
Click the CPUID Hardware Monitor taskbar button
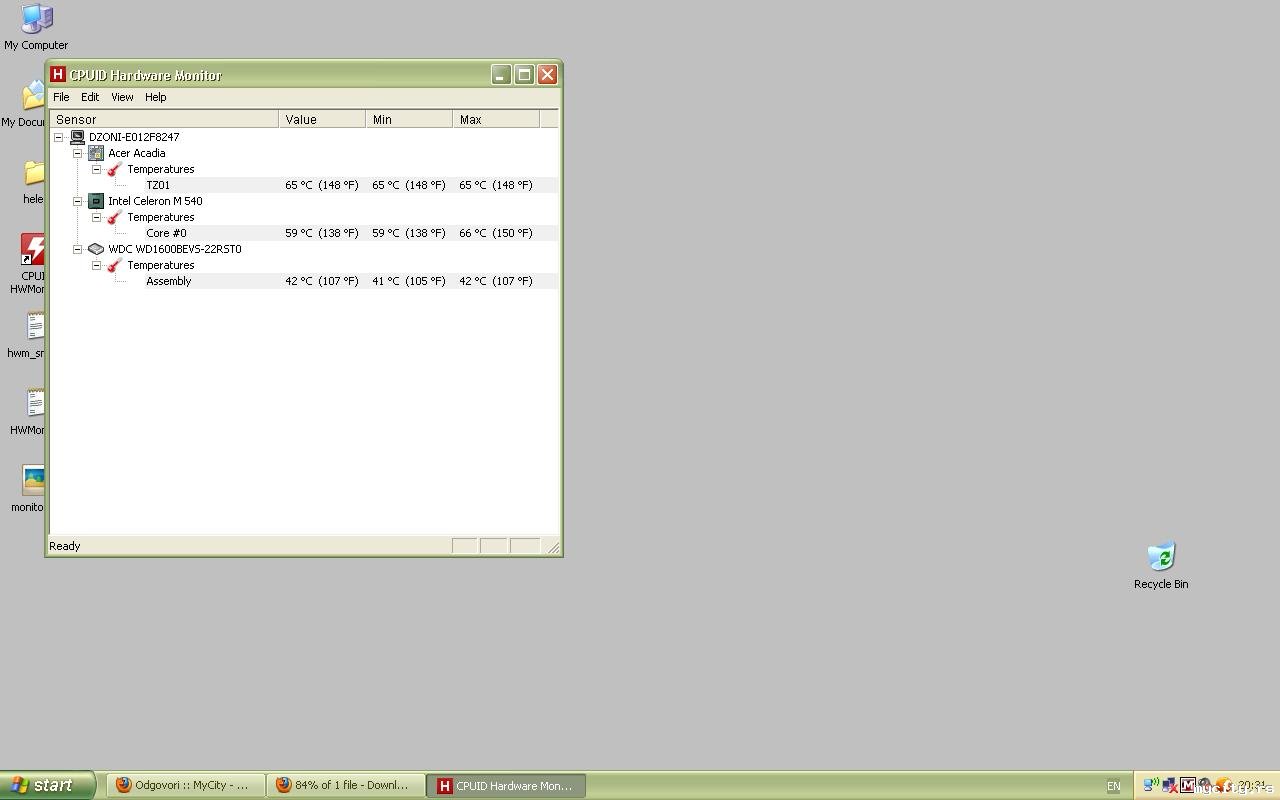pyautogui.click(x=505, y=785)
